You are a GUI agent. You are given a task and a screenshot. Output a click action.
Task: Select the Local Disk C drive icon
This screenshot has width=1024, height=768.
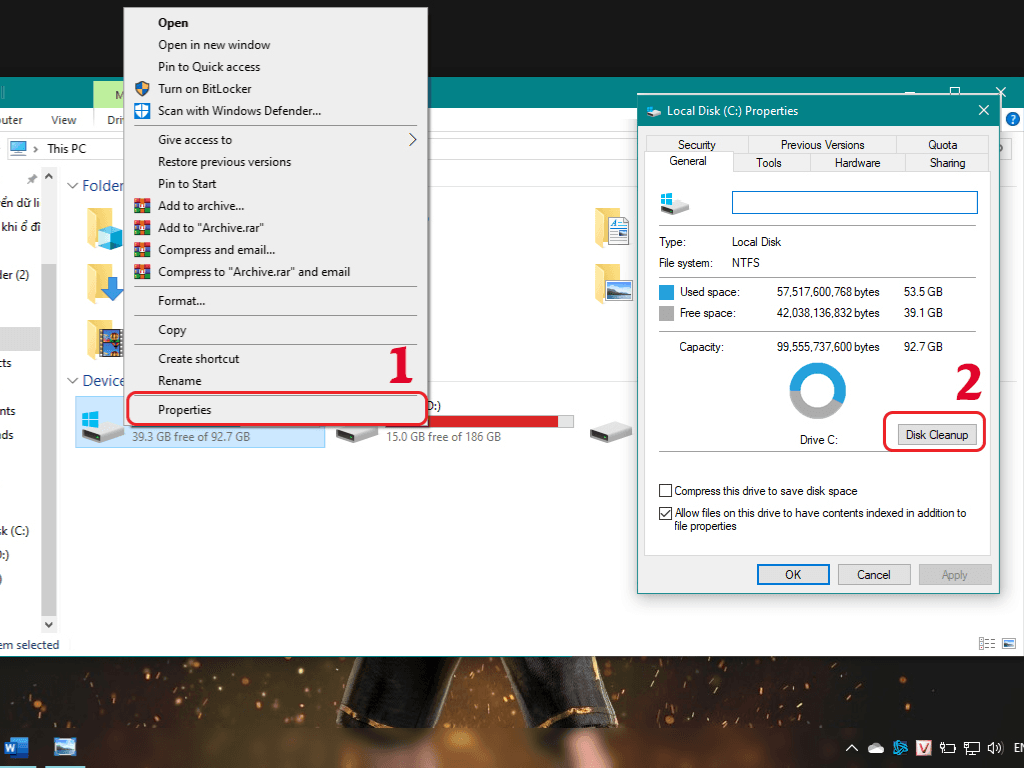click(102, 422)
